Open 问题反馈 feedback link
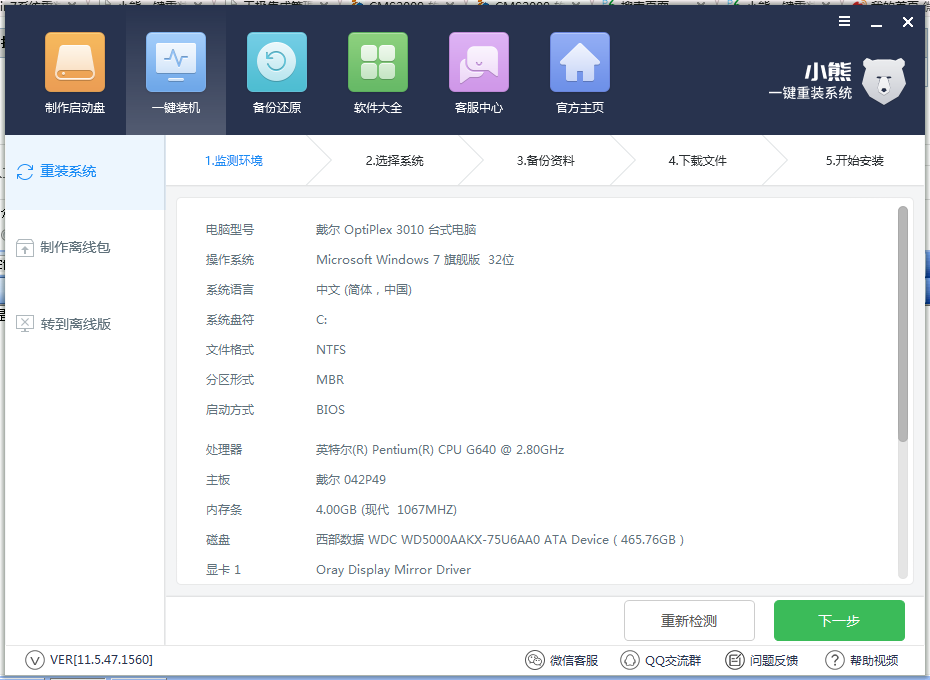 (x=762, y=660)
